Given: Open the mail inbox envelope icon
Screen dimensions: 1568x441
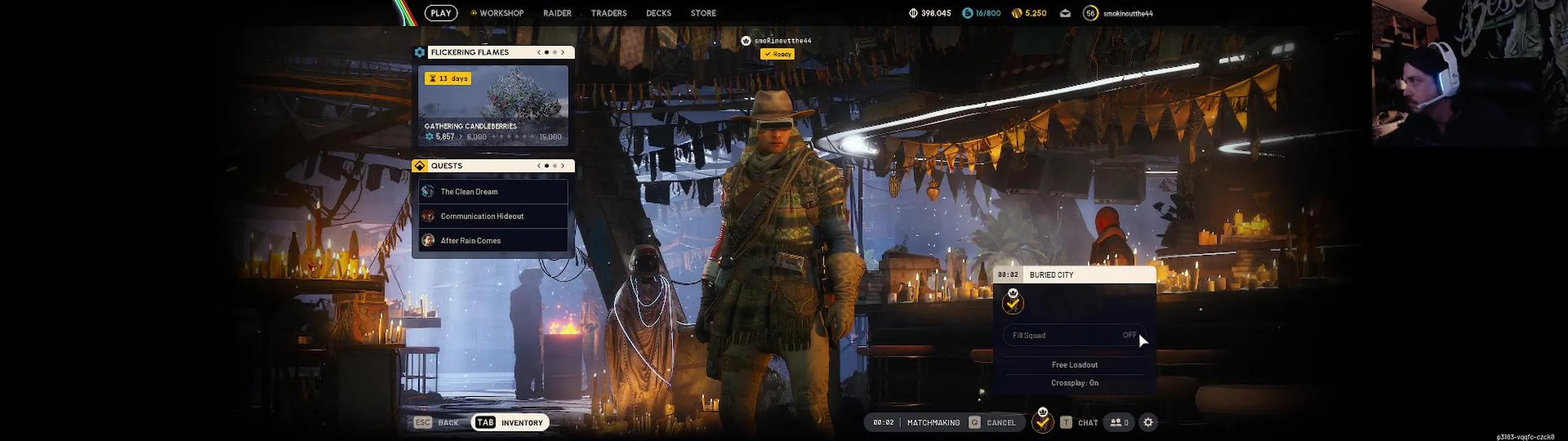Looking at the screenshot, I should 1065,13.
